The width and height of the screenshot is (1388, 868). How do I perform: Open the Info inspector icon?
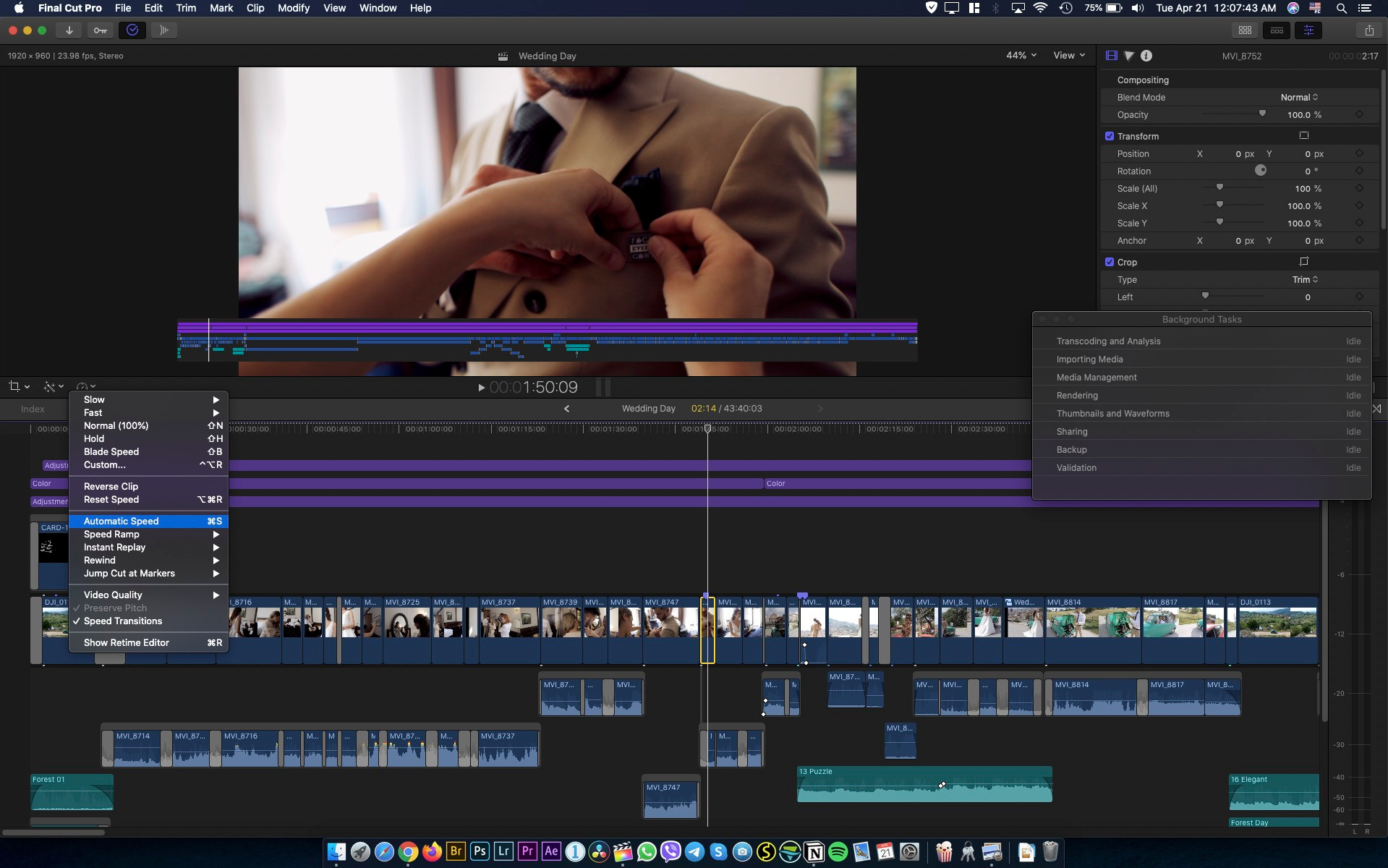click(x=1146, y=56)
